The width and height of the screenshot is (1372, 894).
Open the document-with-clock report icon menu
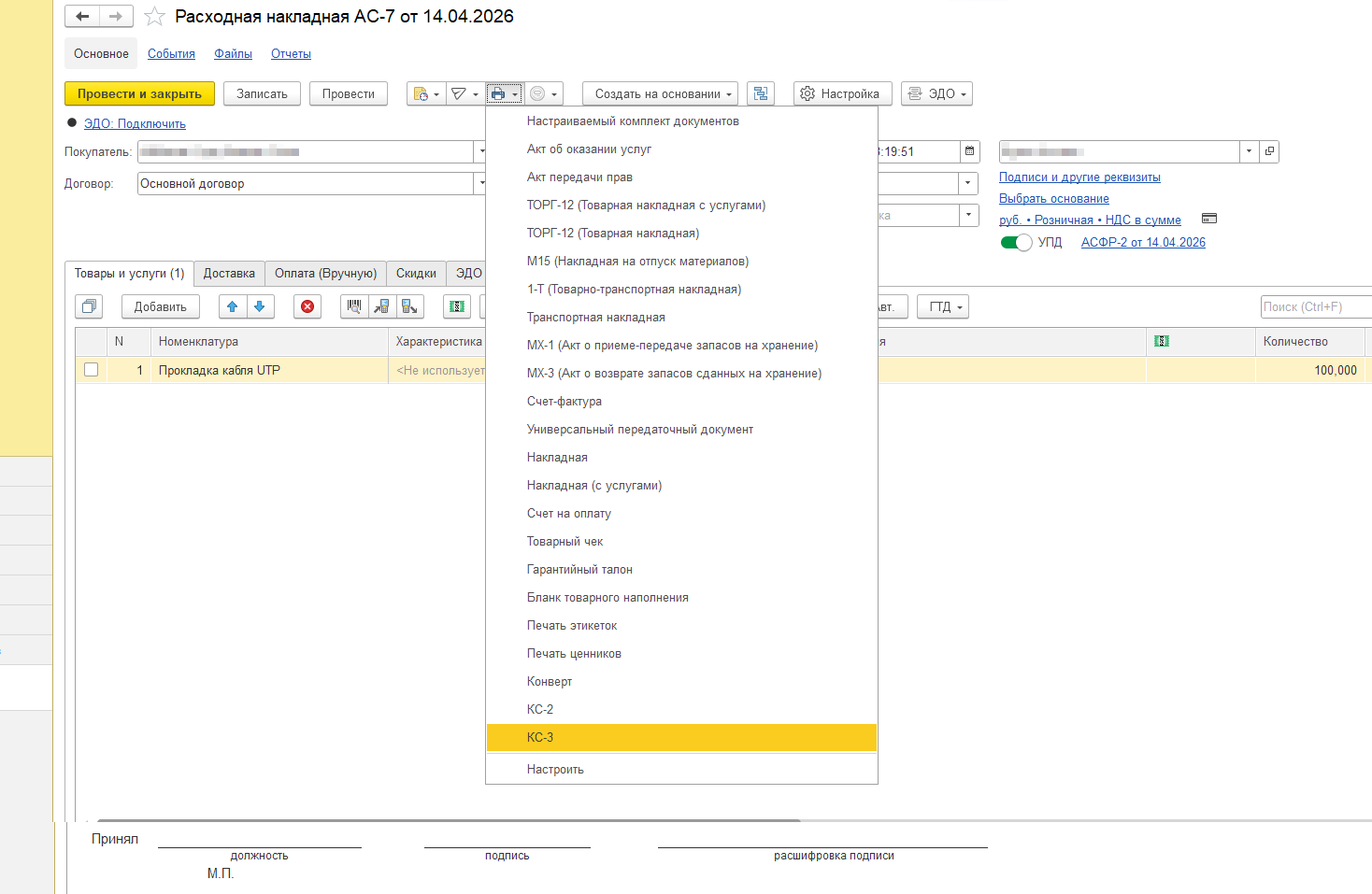[421, 93]
